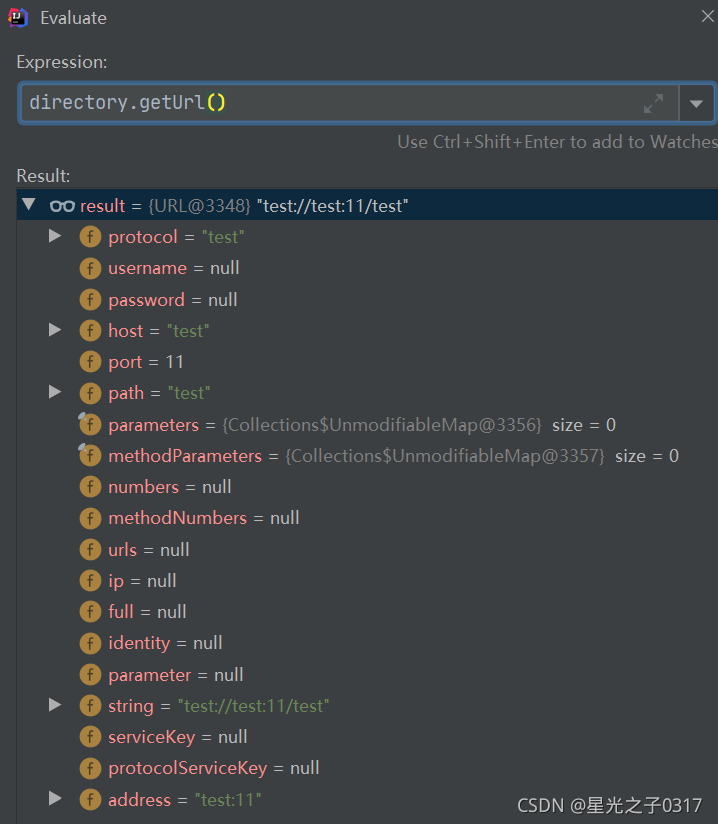The image size is (718, 824).
Task: Click the field icon next to protocolServiceKey
Action: click(x=90, y=768)
